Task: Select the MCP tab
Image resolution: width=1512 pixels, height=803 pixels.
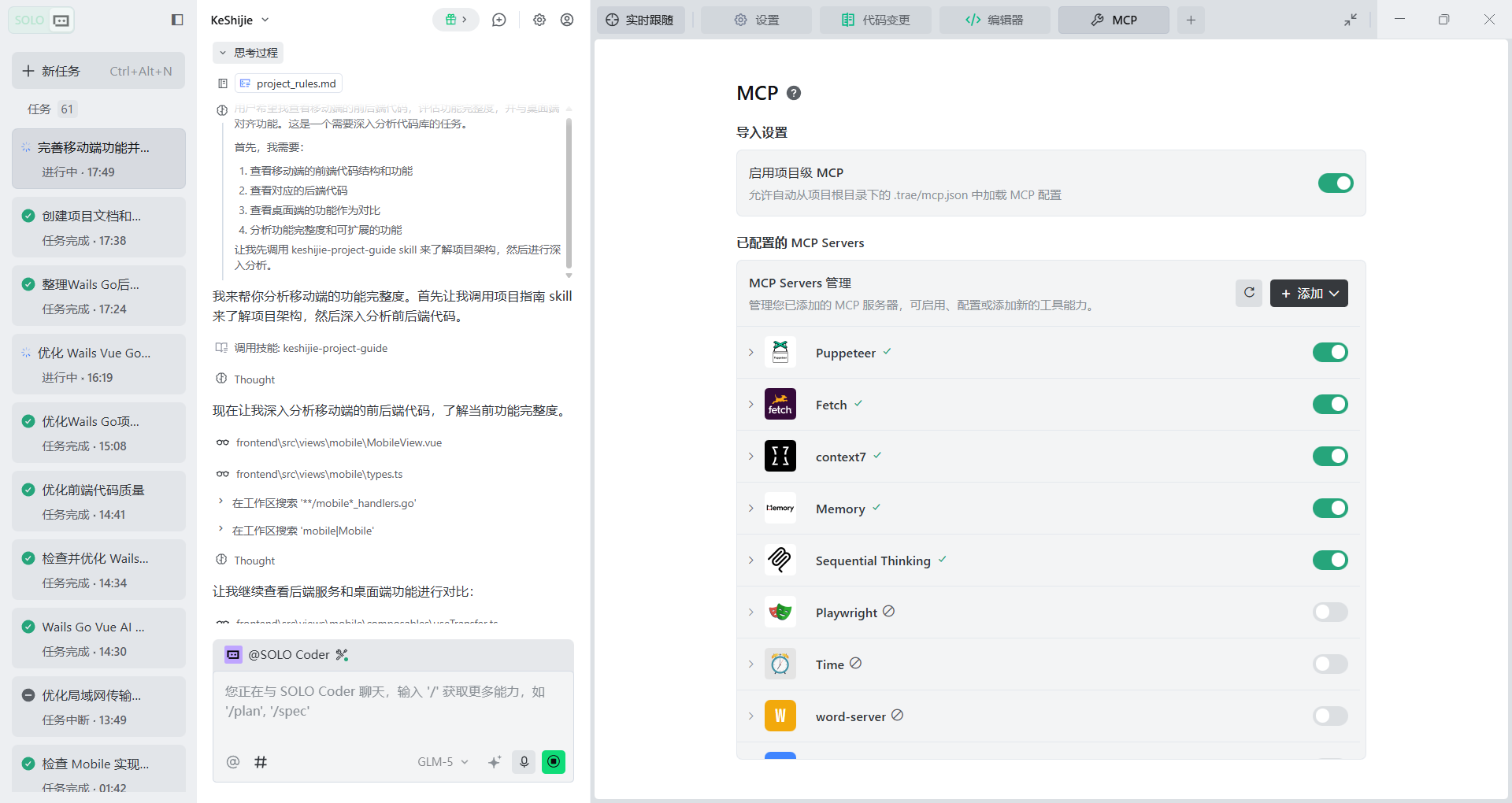Action: [x=1114, y=20]
